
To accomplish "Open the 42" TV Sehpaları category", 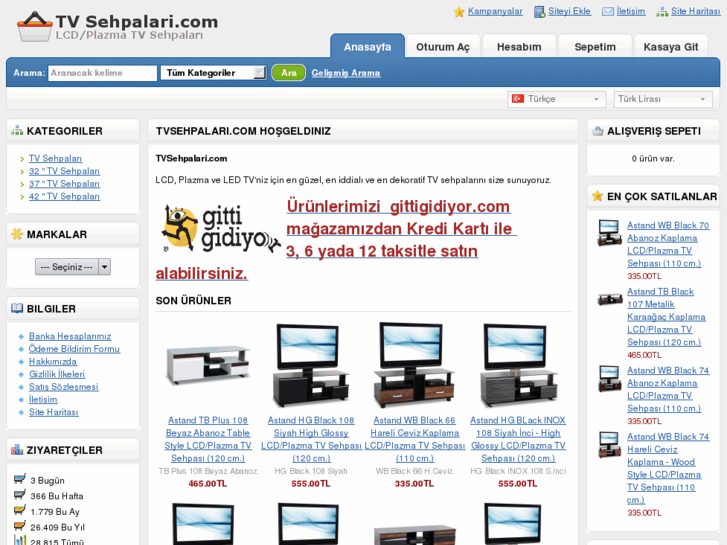I will pos(64,196).
